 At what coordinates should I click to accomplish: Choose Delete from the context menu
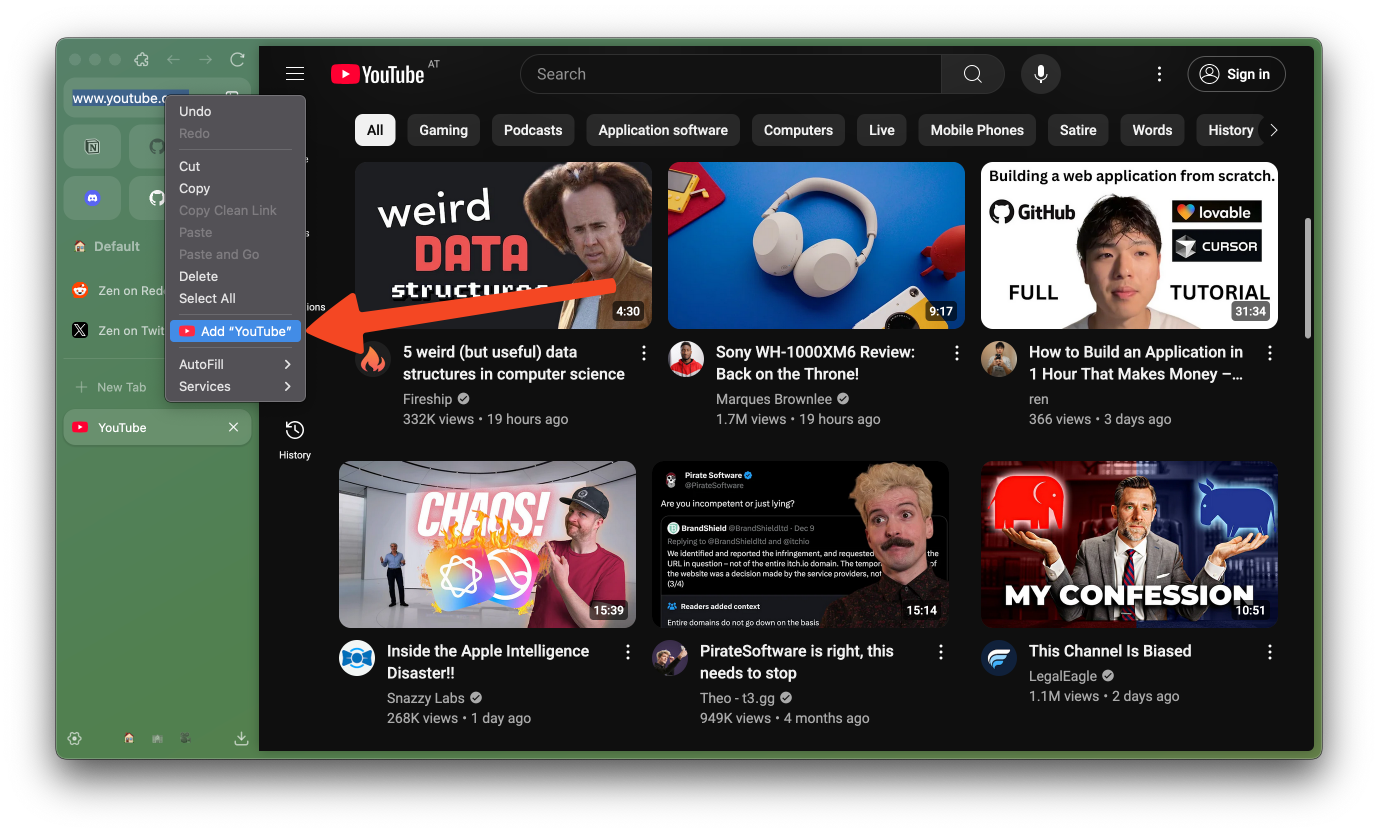[x=235, y=276]
